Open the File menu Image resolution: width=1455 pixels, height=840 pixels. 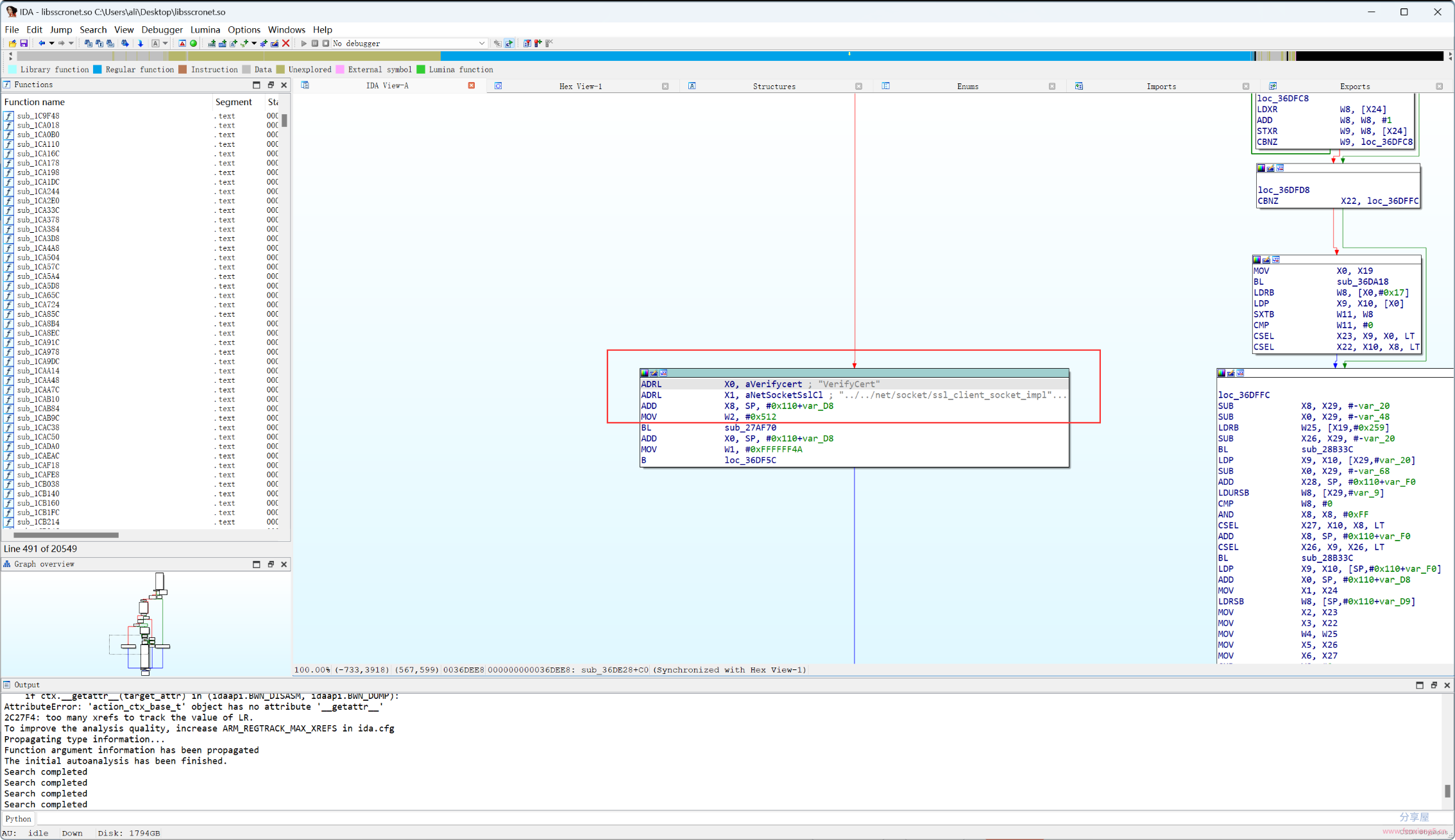coord(12,29)
